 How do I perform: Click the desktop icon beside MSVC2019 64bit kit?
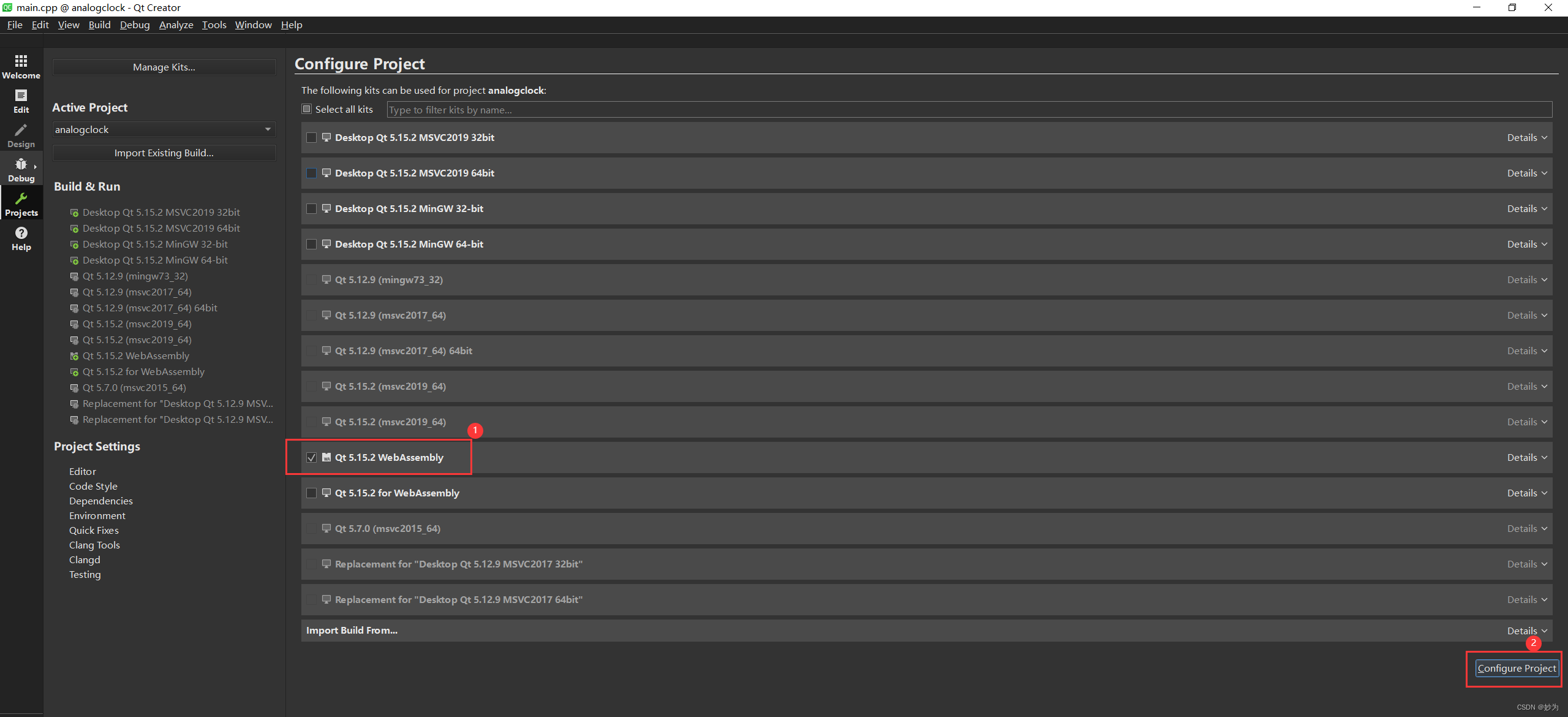(x=326, y=172)
